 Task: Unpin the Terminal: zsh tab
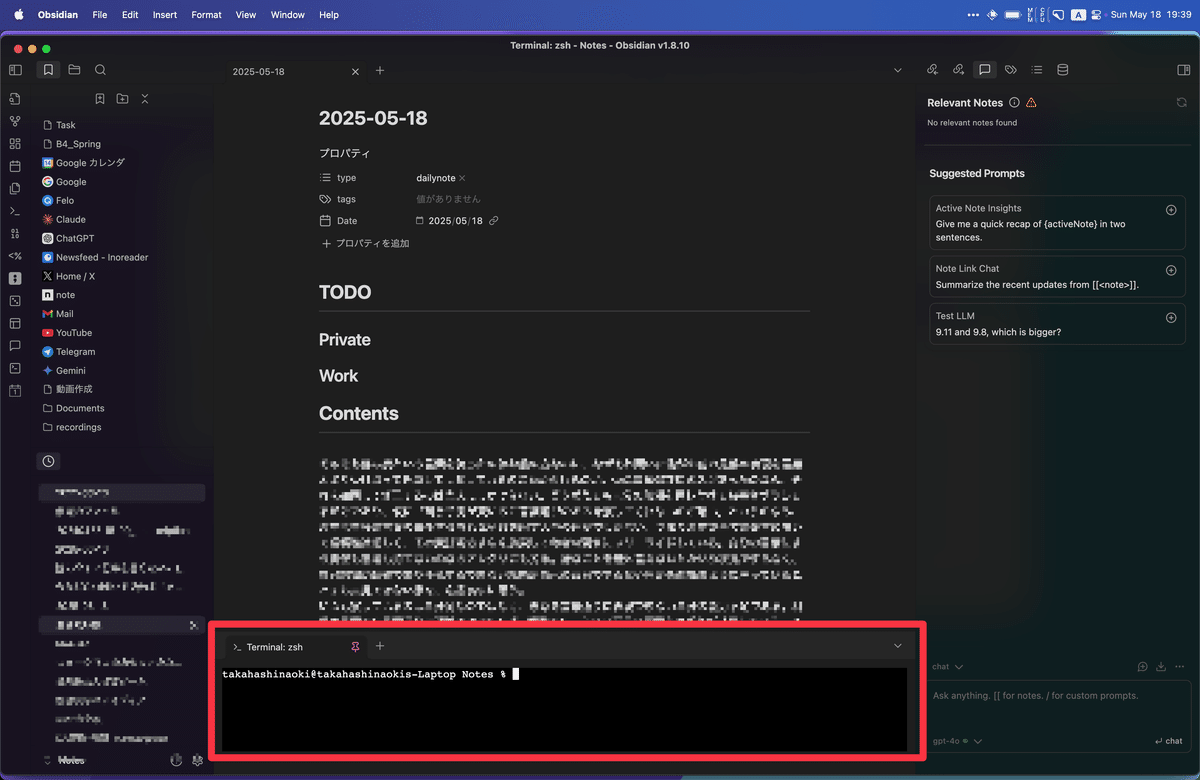tap(355, 646)
